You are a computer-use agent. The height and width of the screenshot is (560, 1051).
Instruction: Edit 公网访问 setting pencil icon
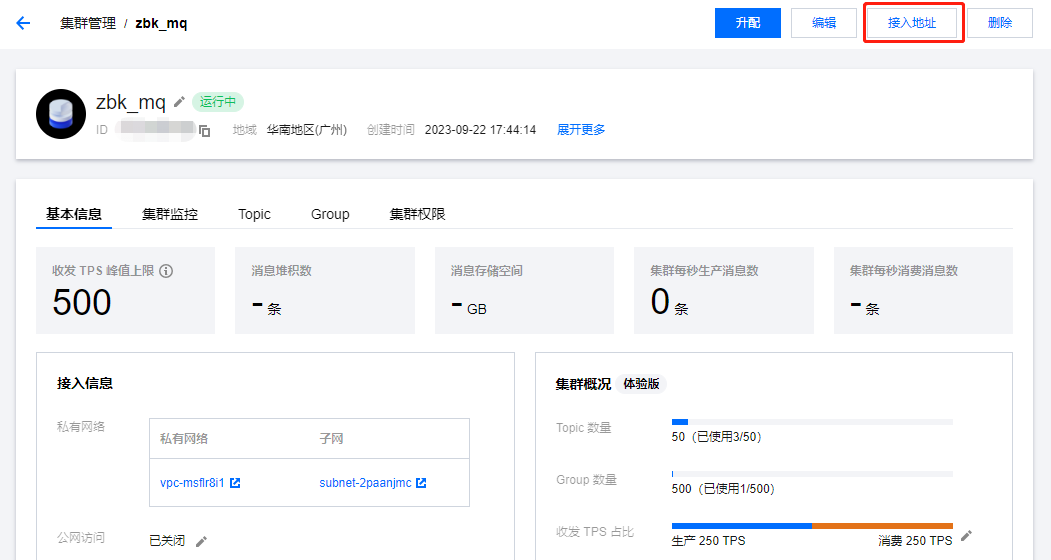(201, 541)
